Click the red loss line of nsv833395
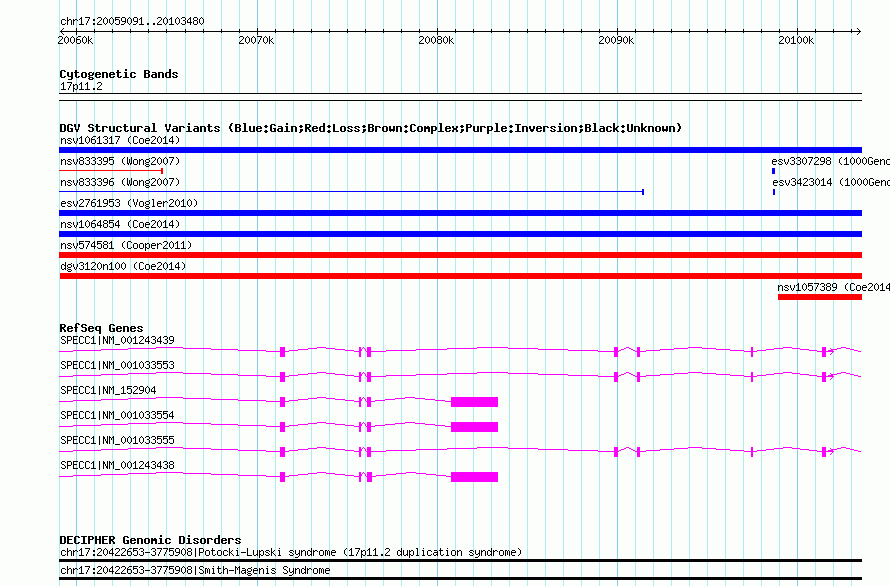 pyautogui.click(x=111, y=170)
